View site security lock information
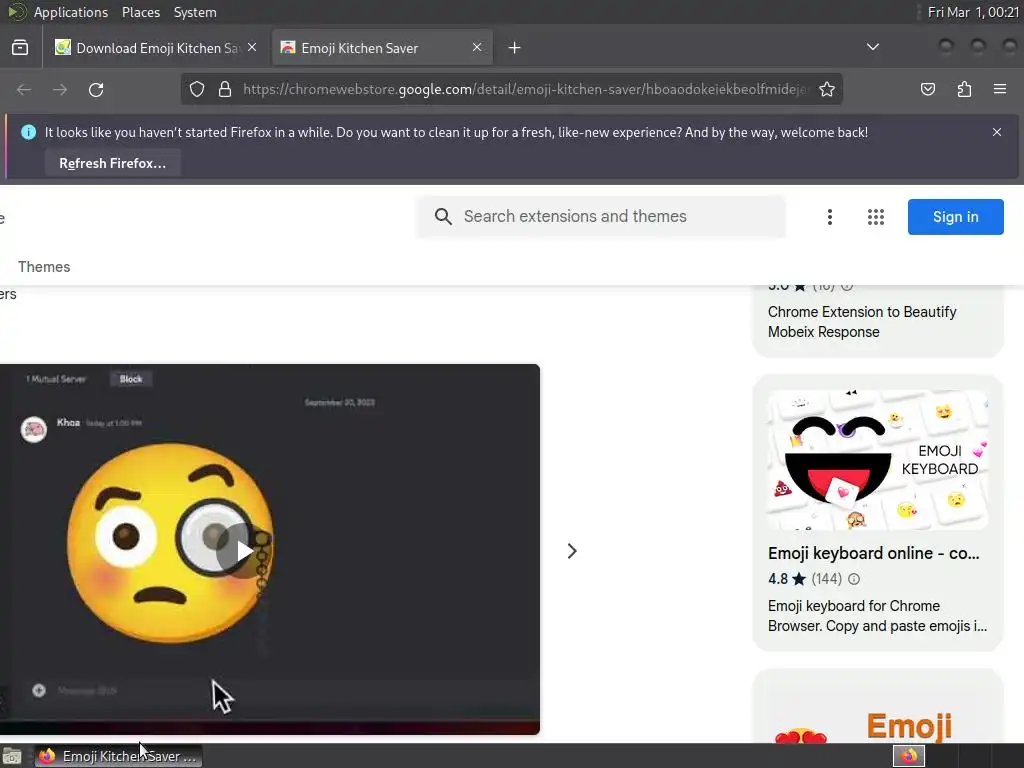1024x768 pixels. point(225,89)
